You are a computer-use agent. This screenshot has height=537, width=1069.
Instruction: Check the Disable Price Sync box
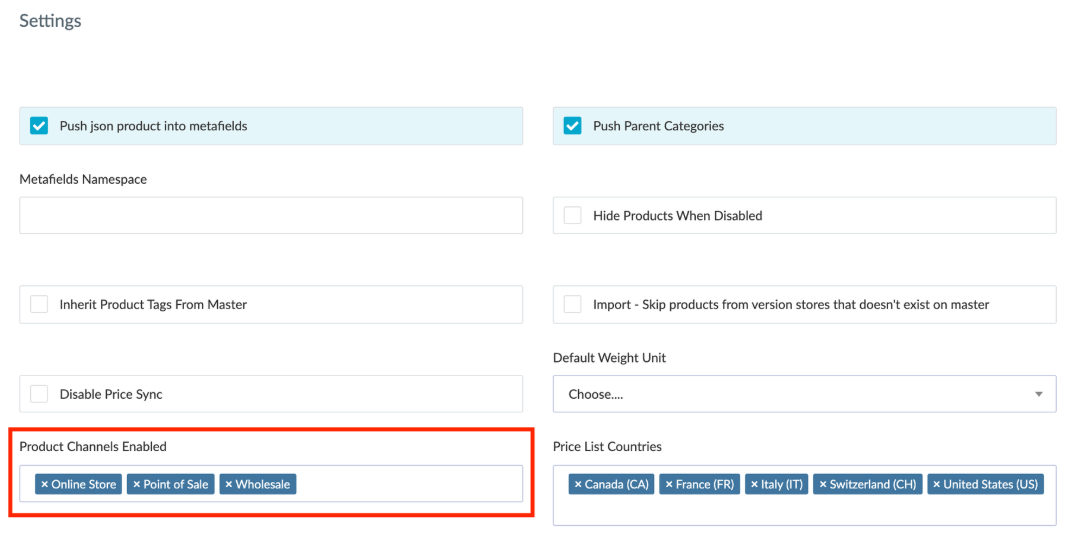point(39,394)
